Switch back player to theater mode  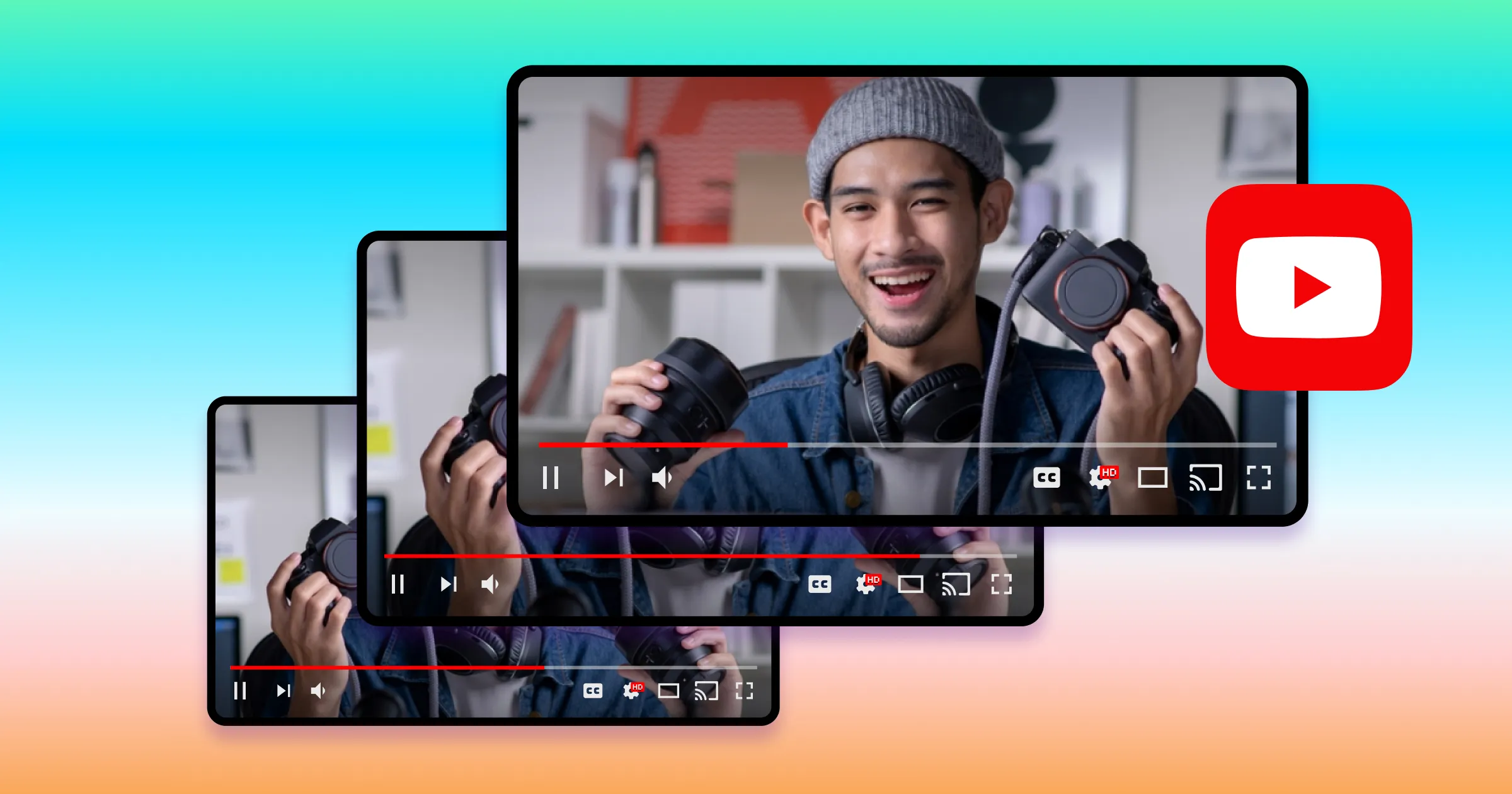pyautogui.click(x=668, y=691)
